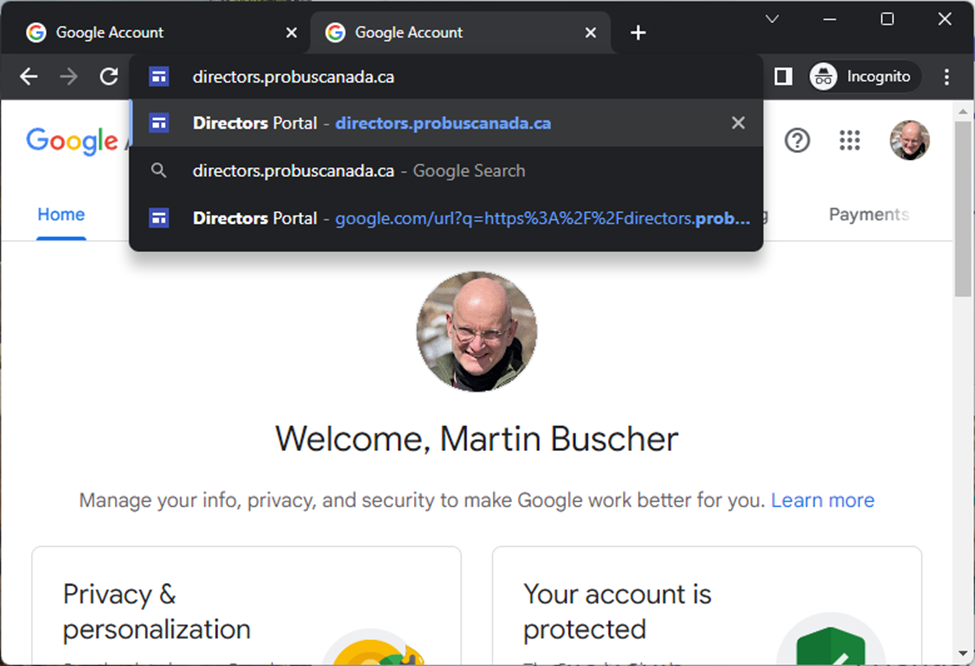This screenshot has width=975, height=666.
Task: Click the scrollbar down arrow
Action: pos(963,654)
